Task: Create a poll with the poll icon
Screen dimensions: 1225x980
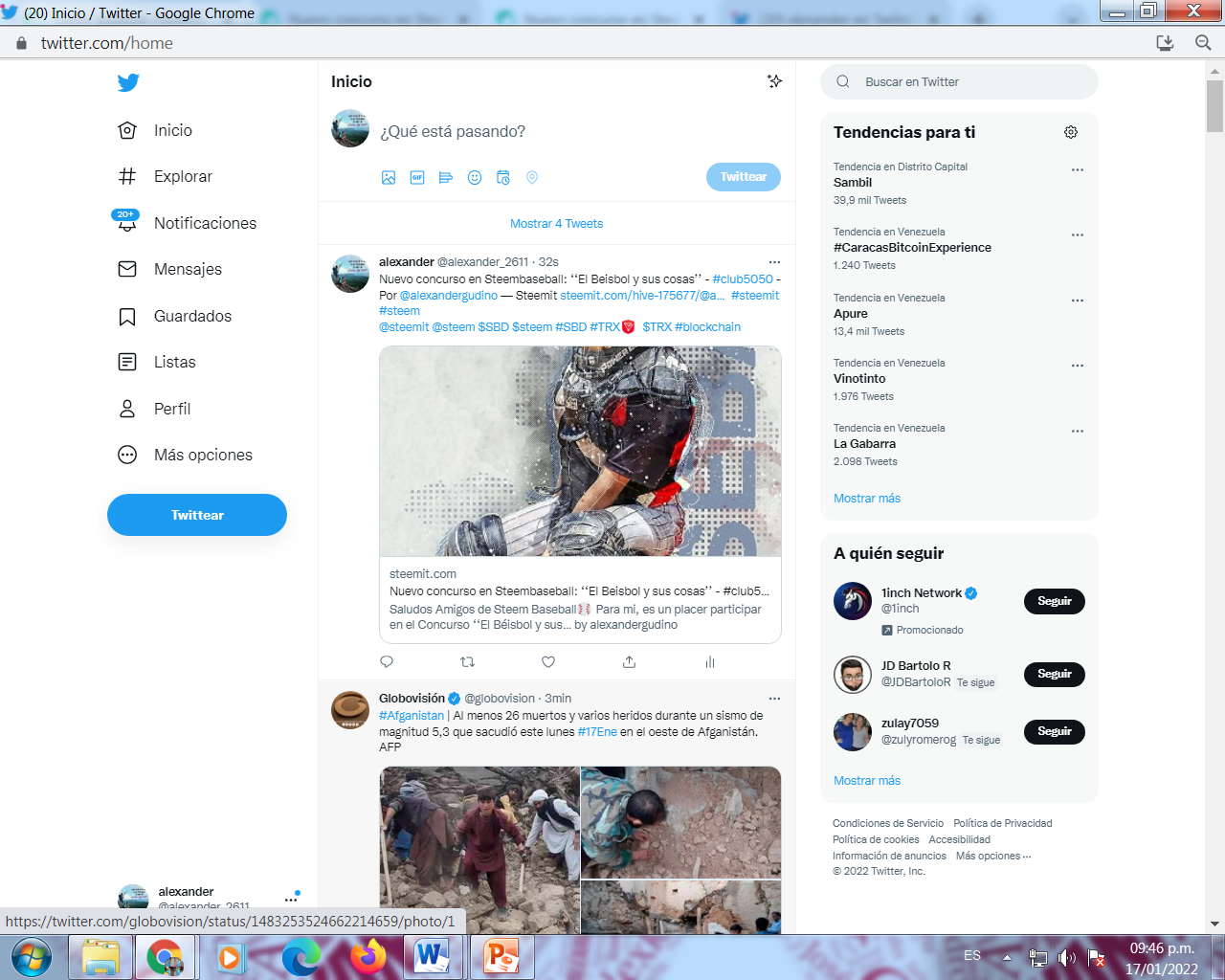Action: coord(446,177)
